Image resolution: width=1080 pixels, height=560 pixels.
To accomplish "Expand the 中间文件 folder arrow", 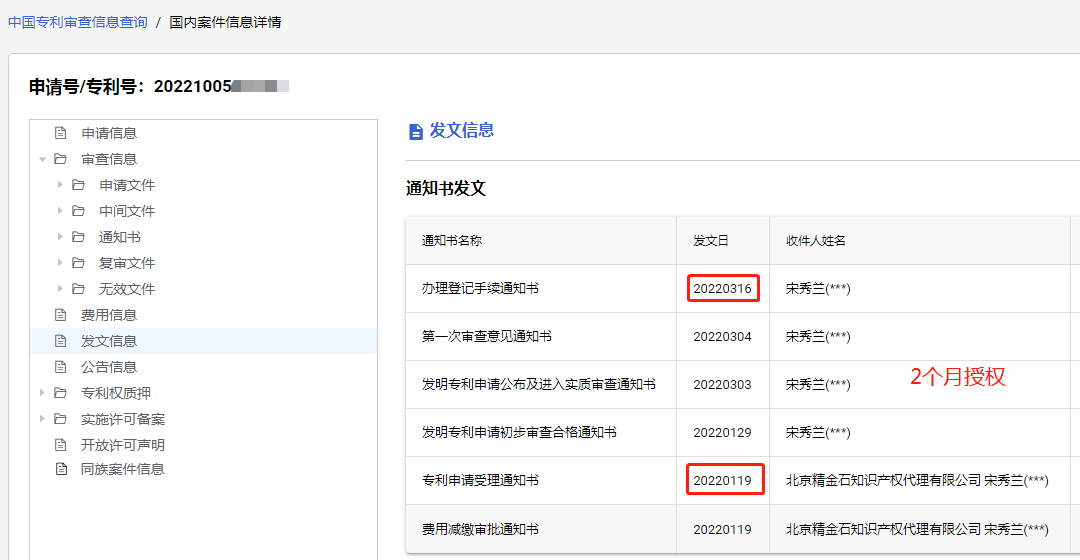I will [x=60, y=211].
